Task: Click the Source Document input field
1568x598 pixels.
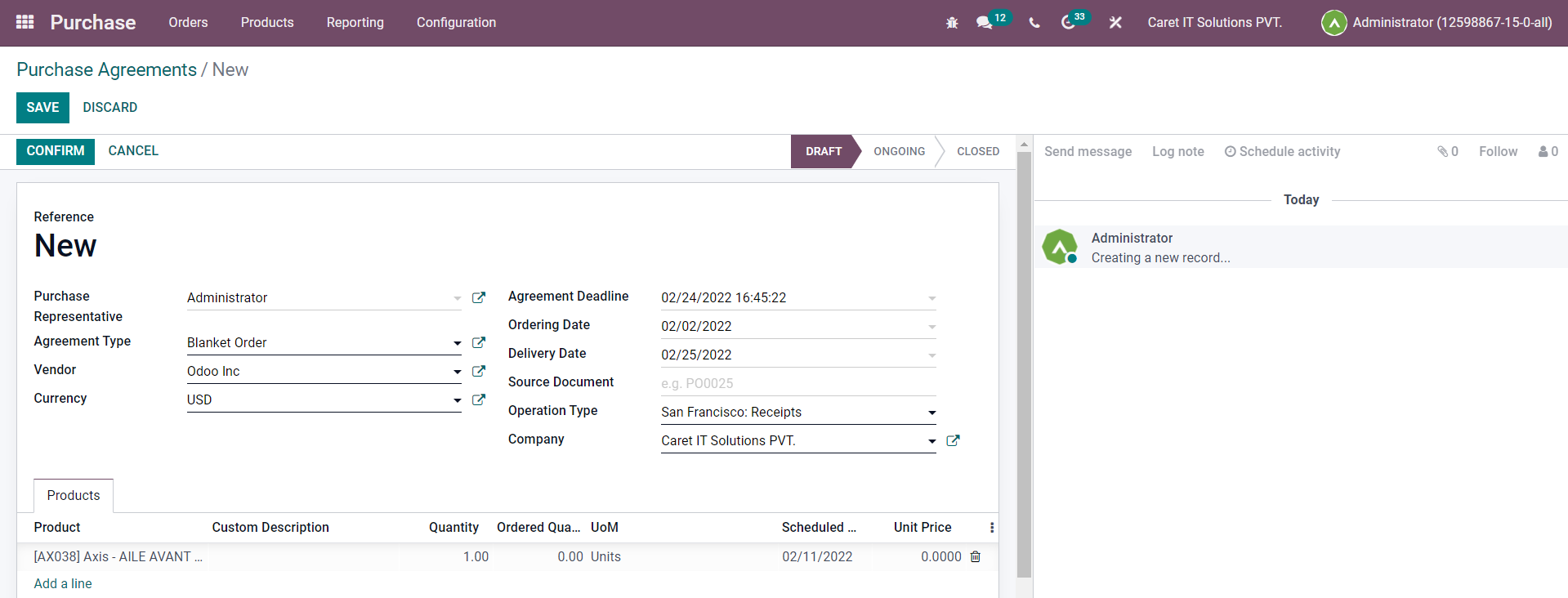Action: [797, 383]
